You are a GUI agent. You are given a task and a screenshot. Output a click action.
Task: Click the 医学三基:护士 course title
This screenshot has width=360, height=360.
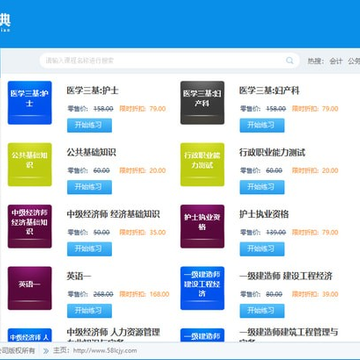click(x=93, y=91)
